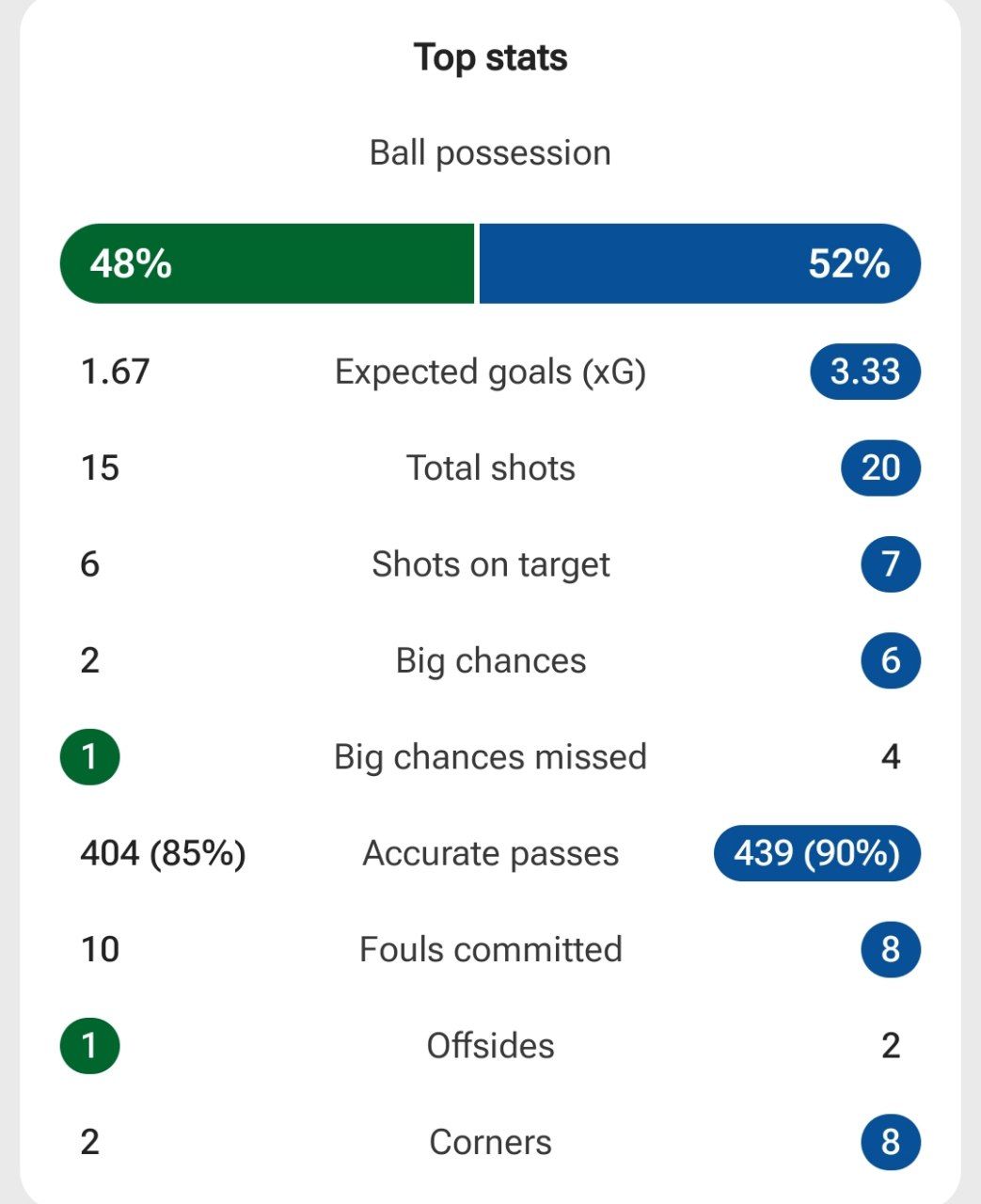This screenshot has height=1204, width=981.
Task: Click the green 48% possession bar segment
Action: click(x=267, y=264)
